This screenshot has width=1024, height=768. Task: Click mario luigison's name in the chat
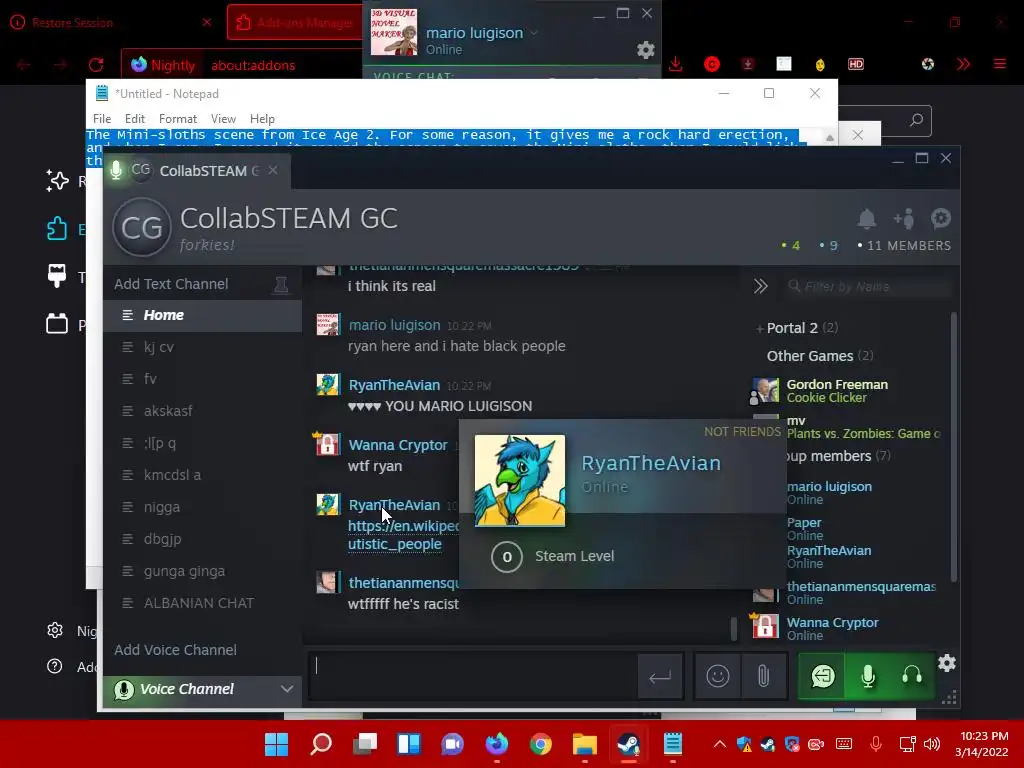pyautogui.click(x=394, y=325)
